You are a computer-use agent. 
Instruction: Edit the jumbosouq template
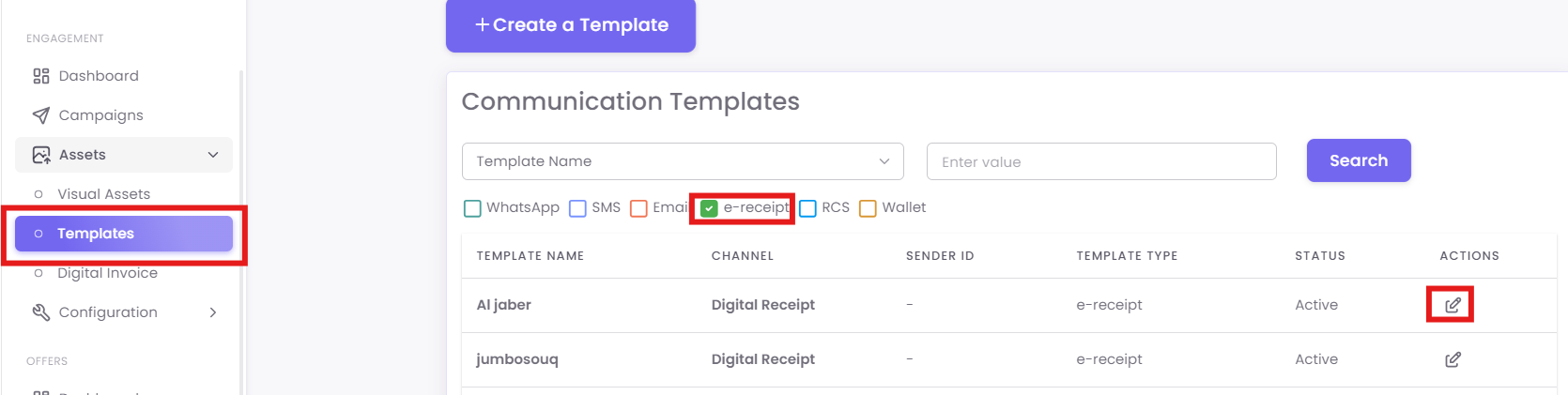1453,359
